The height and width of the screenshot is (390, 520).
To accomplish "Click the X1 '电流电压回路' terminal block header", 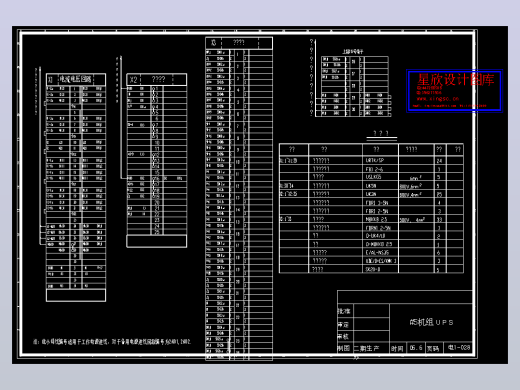I will pyautogui.click(x=75, y=79).
